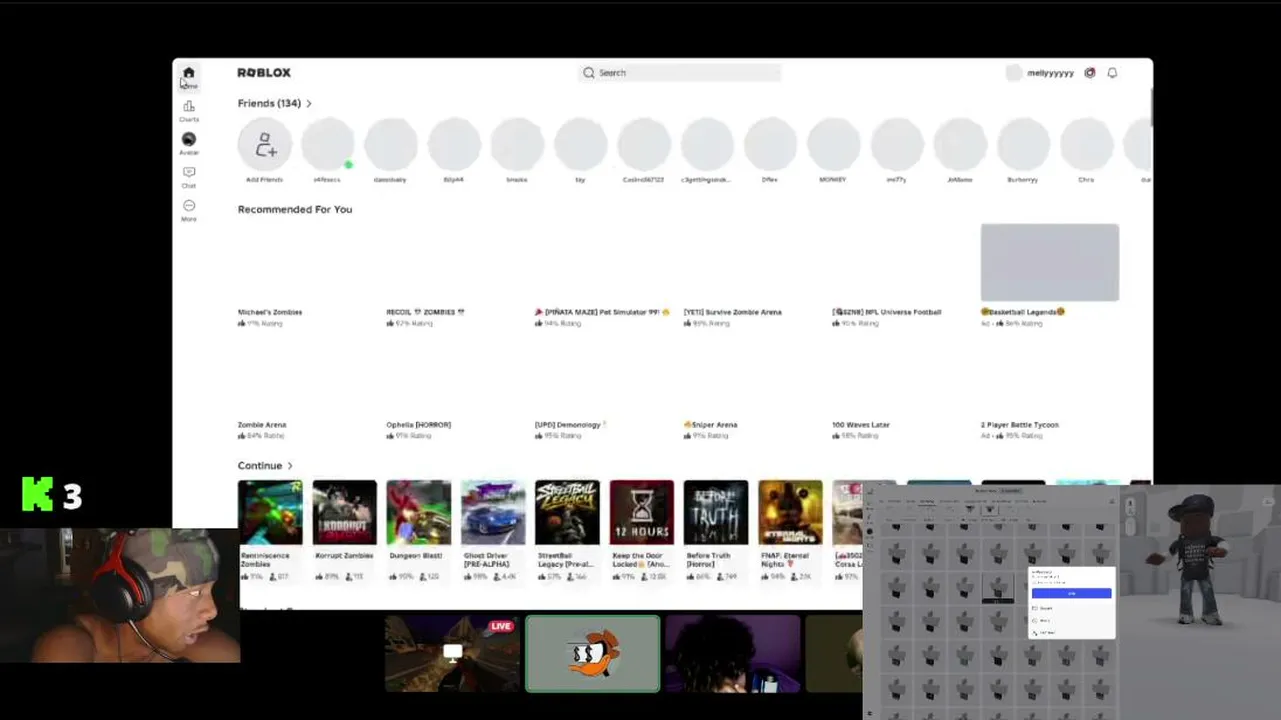Open the Robux icon next to username
The height and width of the screenshot is (720, 1281).
coord(1090,73)
